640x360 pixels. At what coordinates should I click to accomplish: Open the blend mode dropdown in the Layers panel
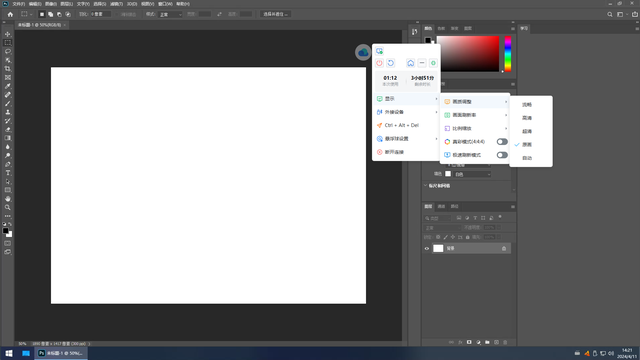442,228
